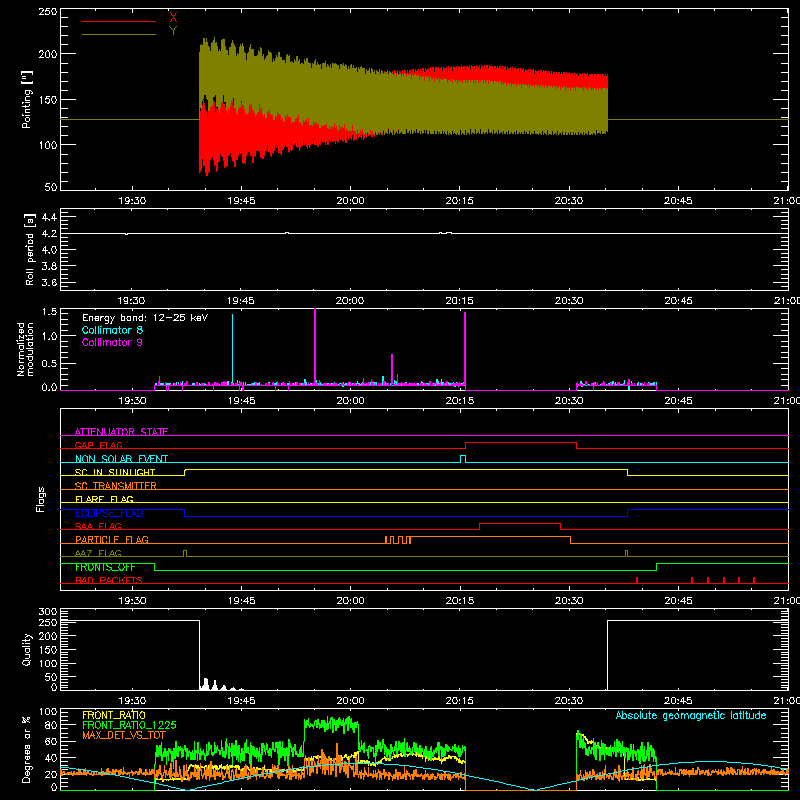Click the vertical Flags axis title

[40, 499]
